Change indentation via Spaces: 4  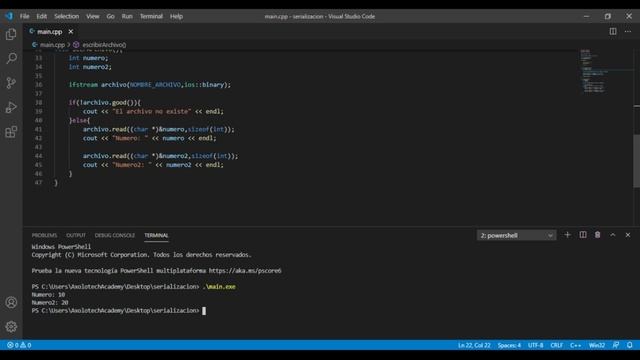coord(509,345)
